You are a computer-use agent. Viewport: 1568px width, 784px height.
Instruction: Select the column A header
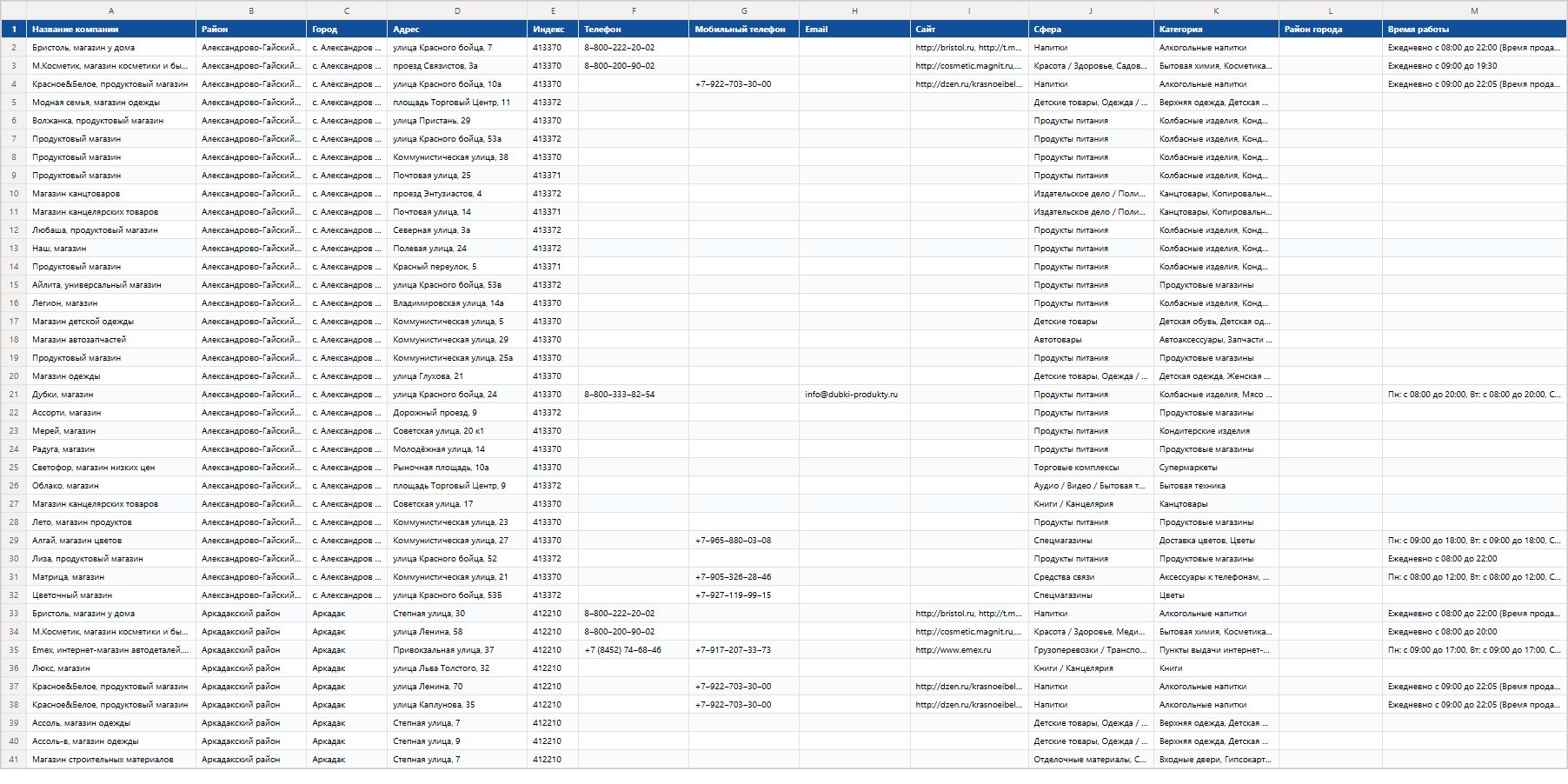click(111, 10)
